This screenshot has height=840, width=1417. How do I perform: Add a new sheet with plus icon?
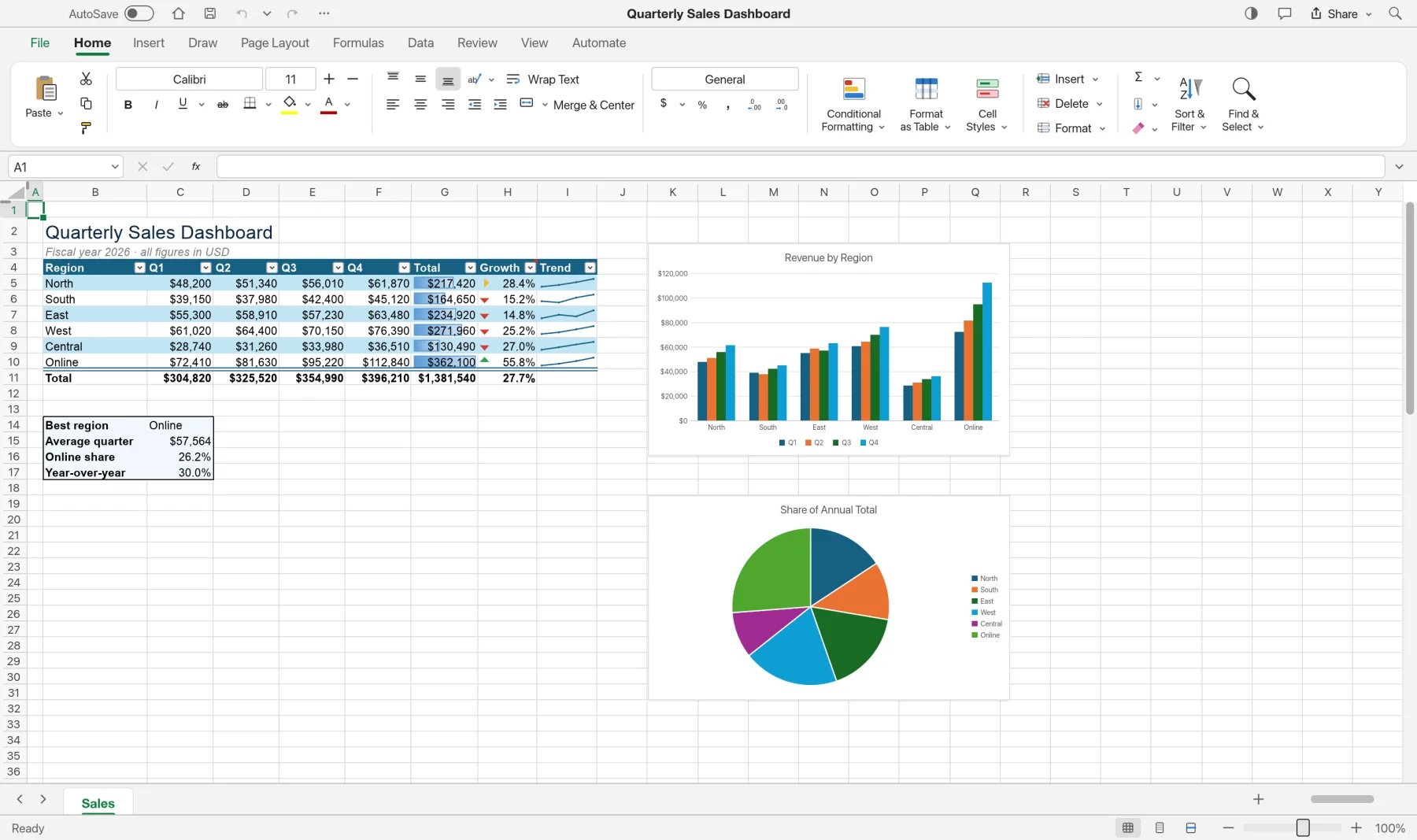tap(1258, 799)
